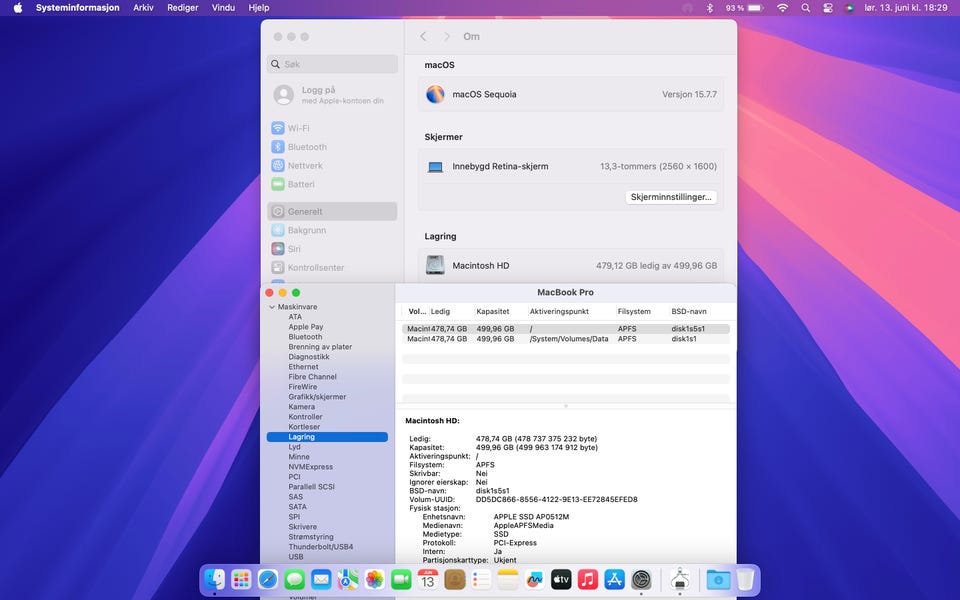The width and height of the screenshot is (960, 600).
Task: Open Maps from the Dock
Action: [348, 579]
